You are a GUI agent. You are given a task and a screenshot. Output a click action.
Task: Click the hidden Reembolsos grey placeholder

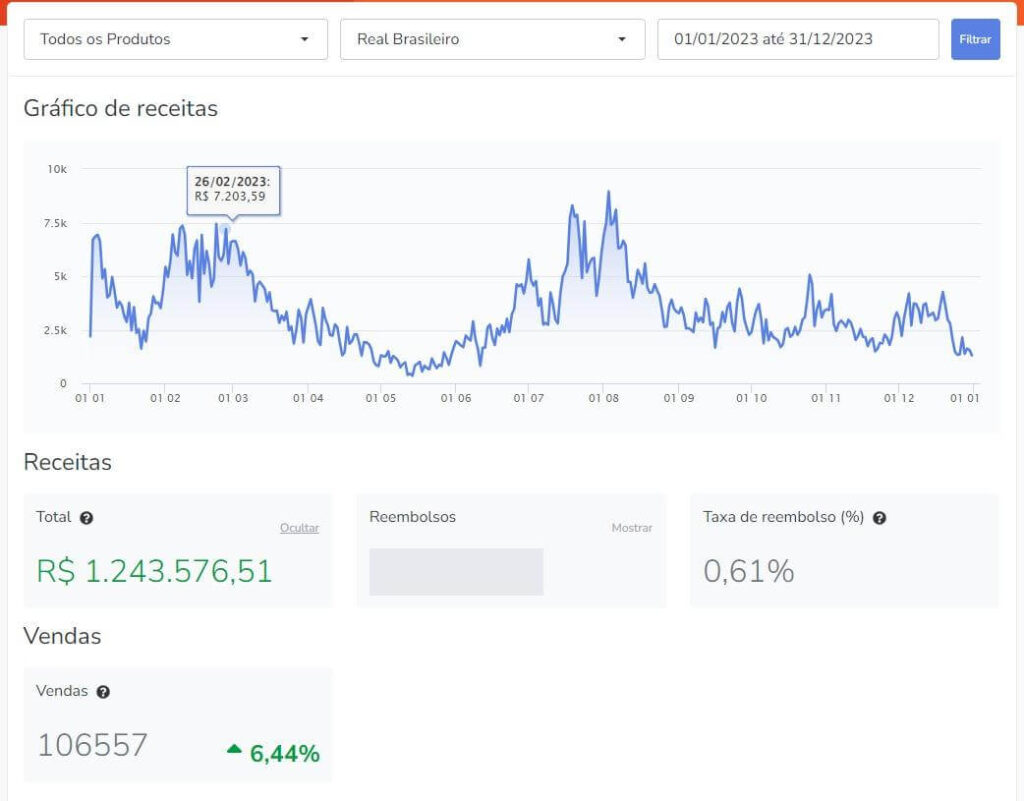click(456, 572)
